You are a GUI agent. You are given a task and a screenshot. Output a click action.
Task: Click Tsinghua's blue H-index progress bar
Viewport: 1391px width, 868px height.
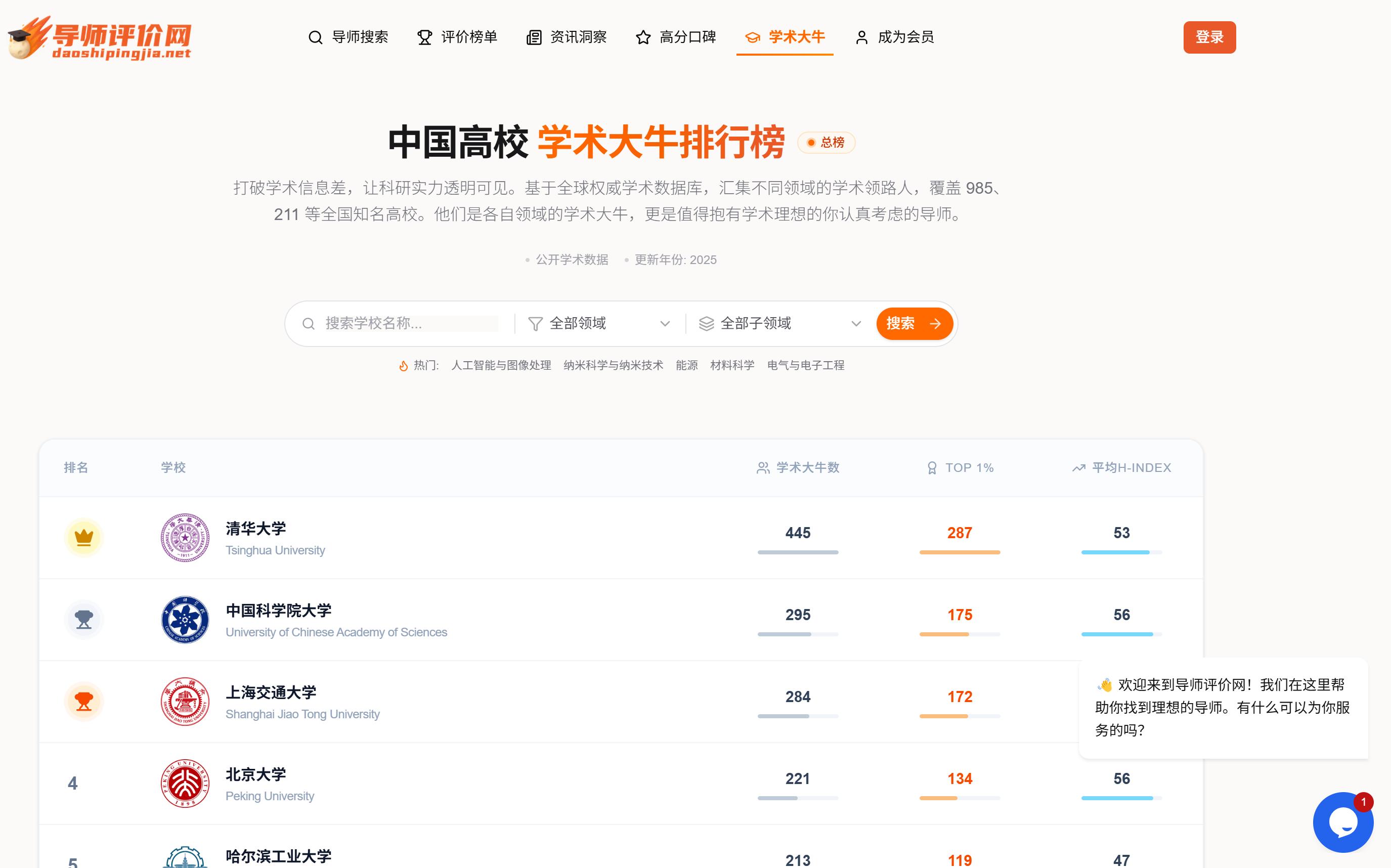1122,552
